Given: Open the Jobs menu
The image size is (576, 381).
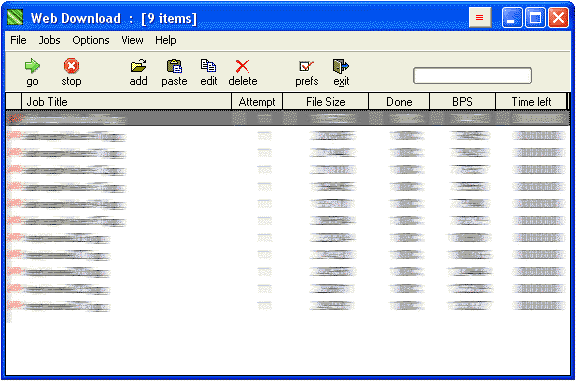Looking at the screenshot, I should pyautogui.click(x=49, y=40).
